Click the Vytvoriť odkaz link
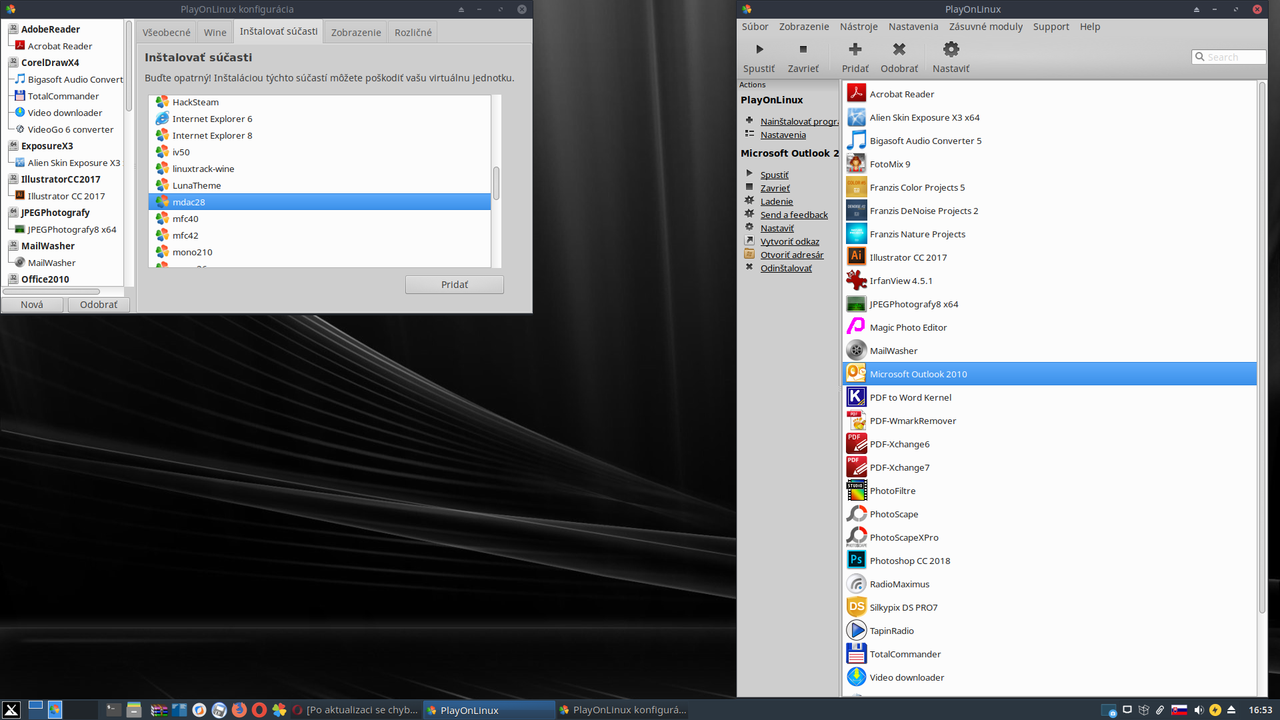The height and width of the screenshot is (720, 1280). pyautogui.click(x=790, y=241)
